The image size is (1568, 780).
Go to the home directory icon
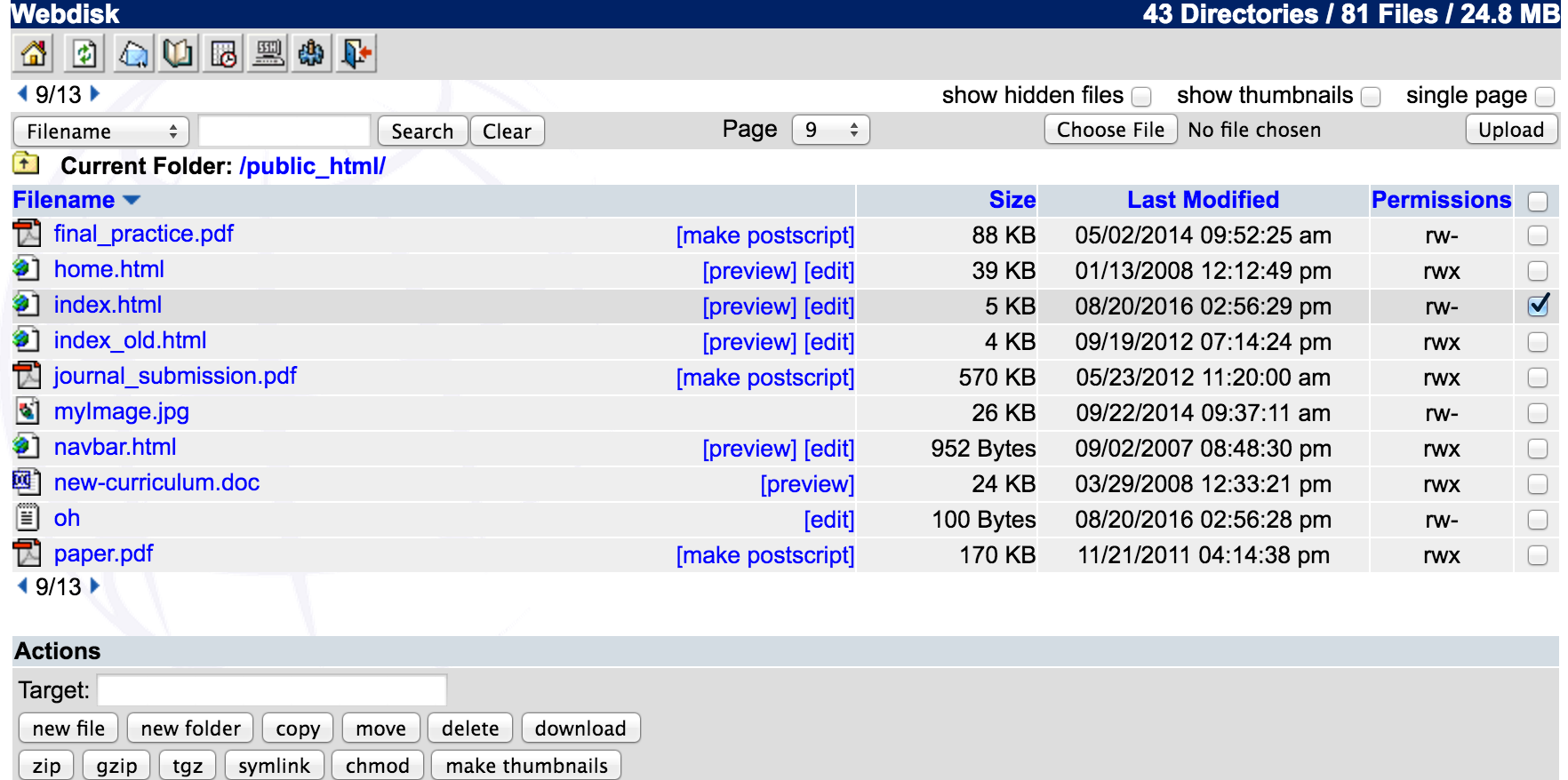tap(34, 54)
